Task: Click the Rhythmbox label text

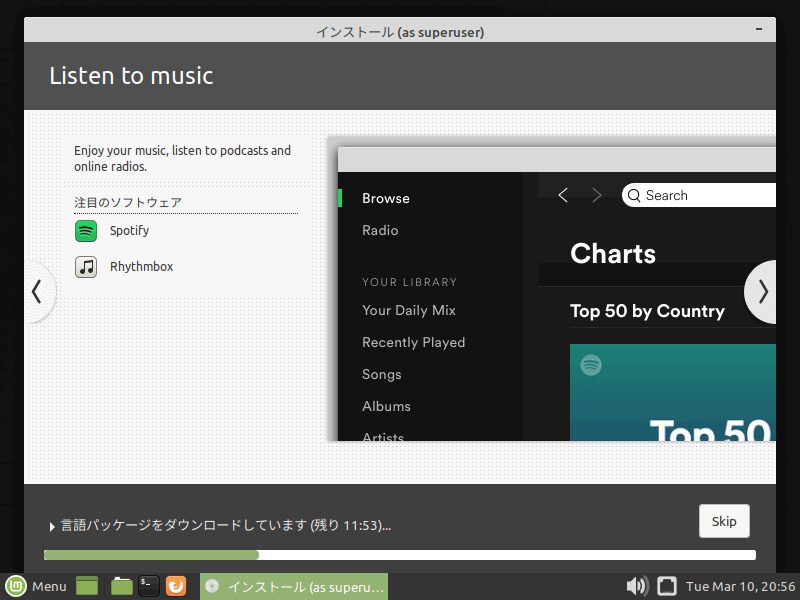Action: click(x=141, y=266)
